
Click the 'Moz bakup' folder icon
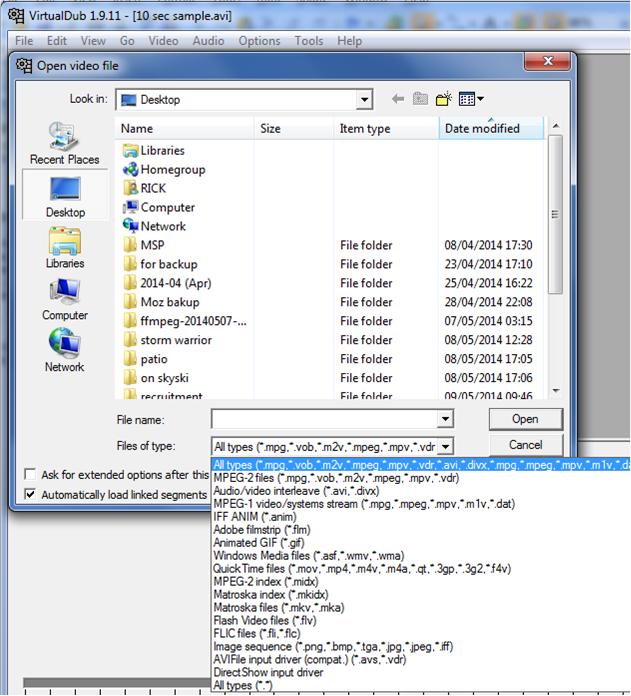(x=130, y=302)
